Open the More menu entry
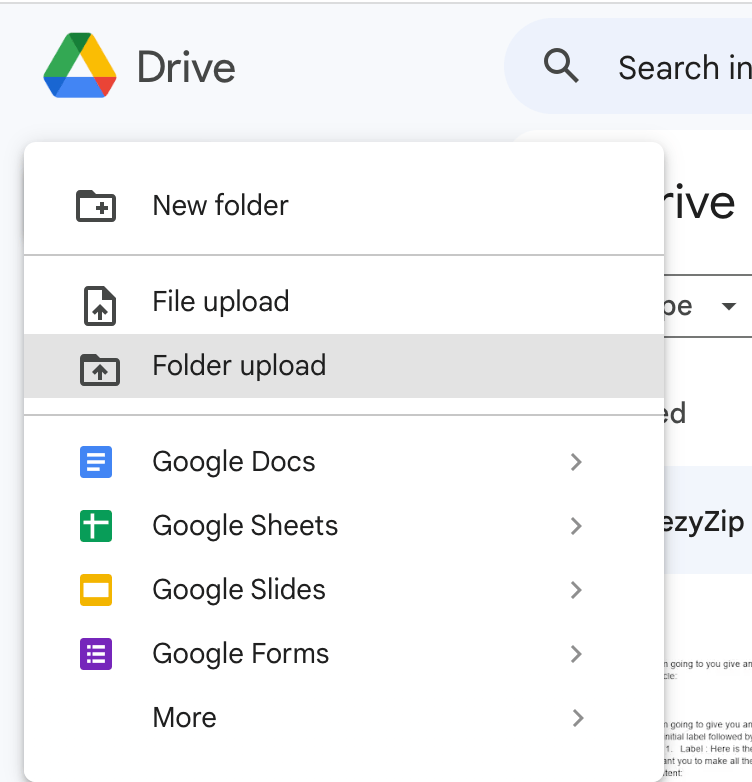752x782 pixels. coord(344,718)
